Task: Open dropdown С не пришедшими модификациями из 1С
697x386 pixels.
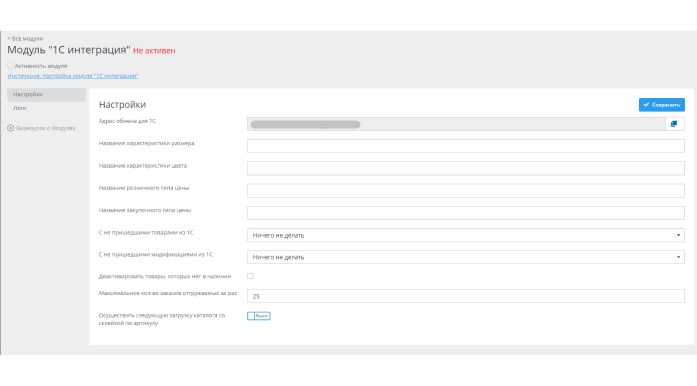Action: click(x=466, y=257)
